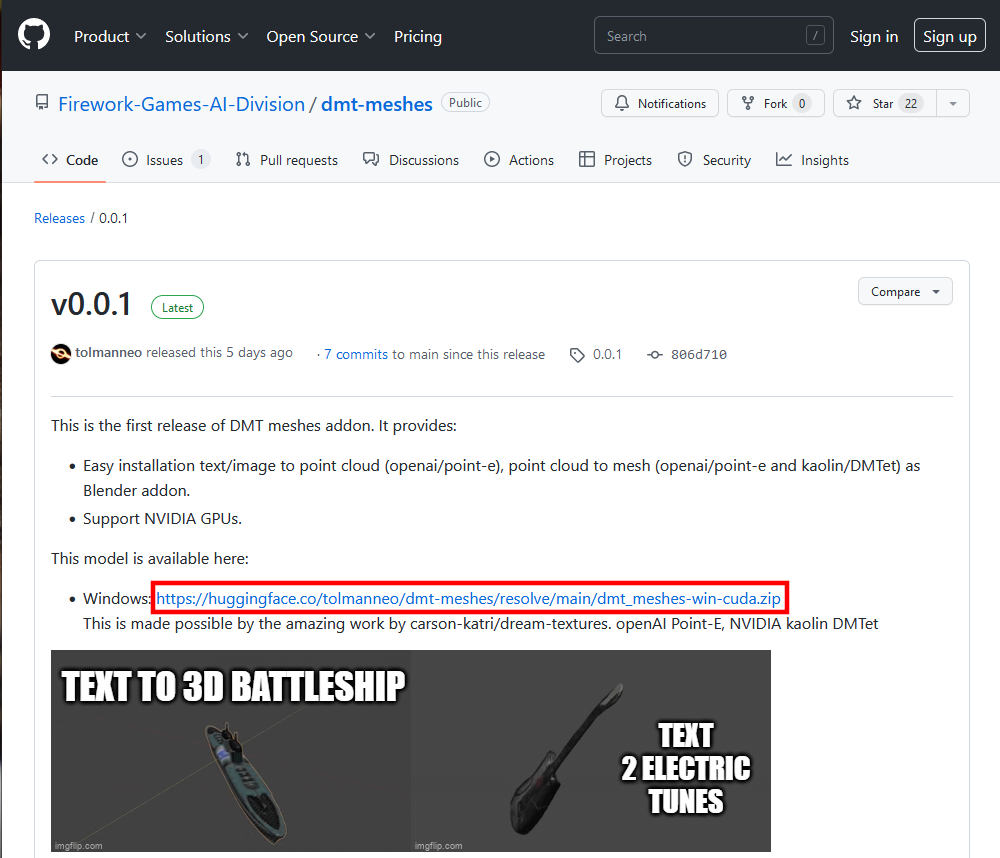
Task: Open commit hash 806d710
Action: (698, 355)
